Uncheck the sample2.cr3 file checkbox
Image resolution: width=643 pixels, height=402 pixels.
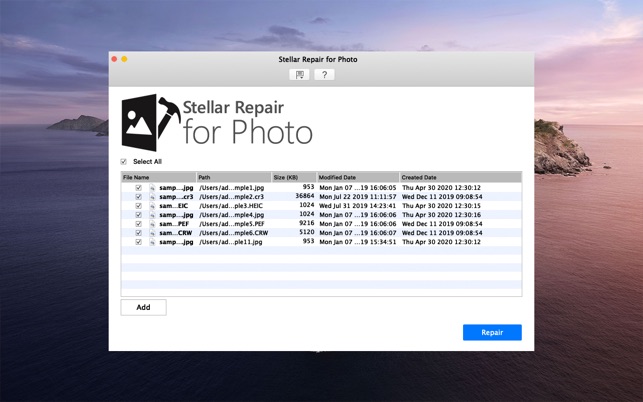coord(139,196)
